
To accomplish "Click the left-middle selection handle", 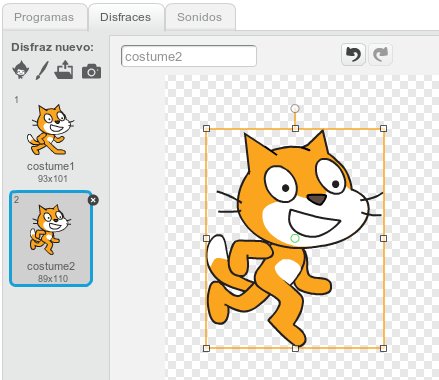I will [206, 238].
